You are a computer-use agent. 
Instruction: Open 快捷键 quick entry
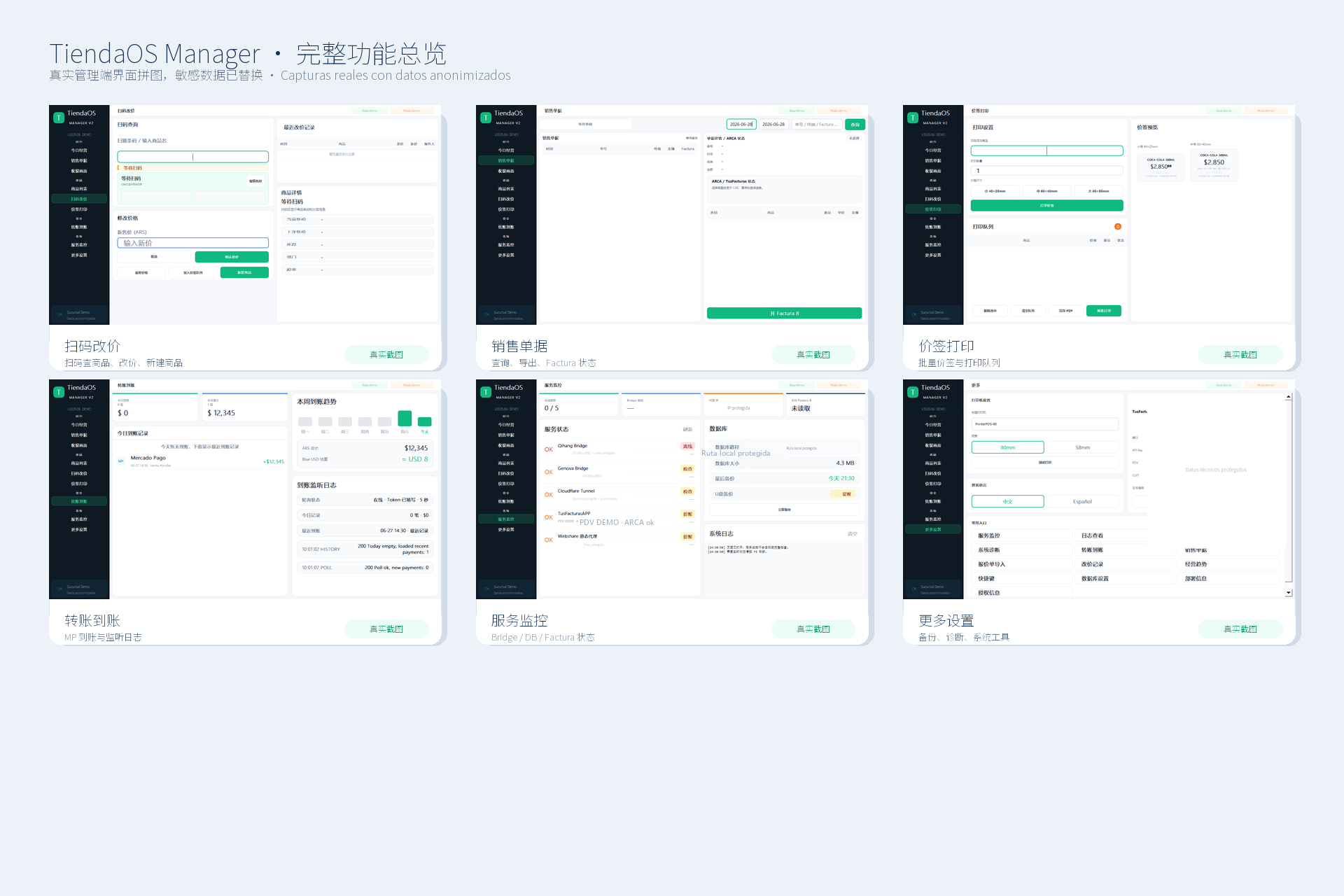pos(1021,578)
